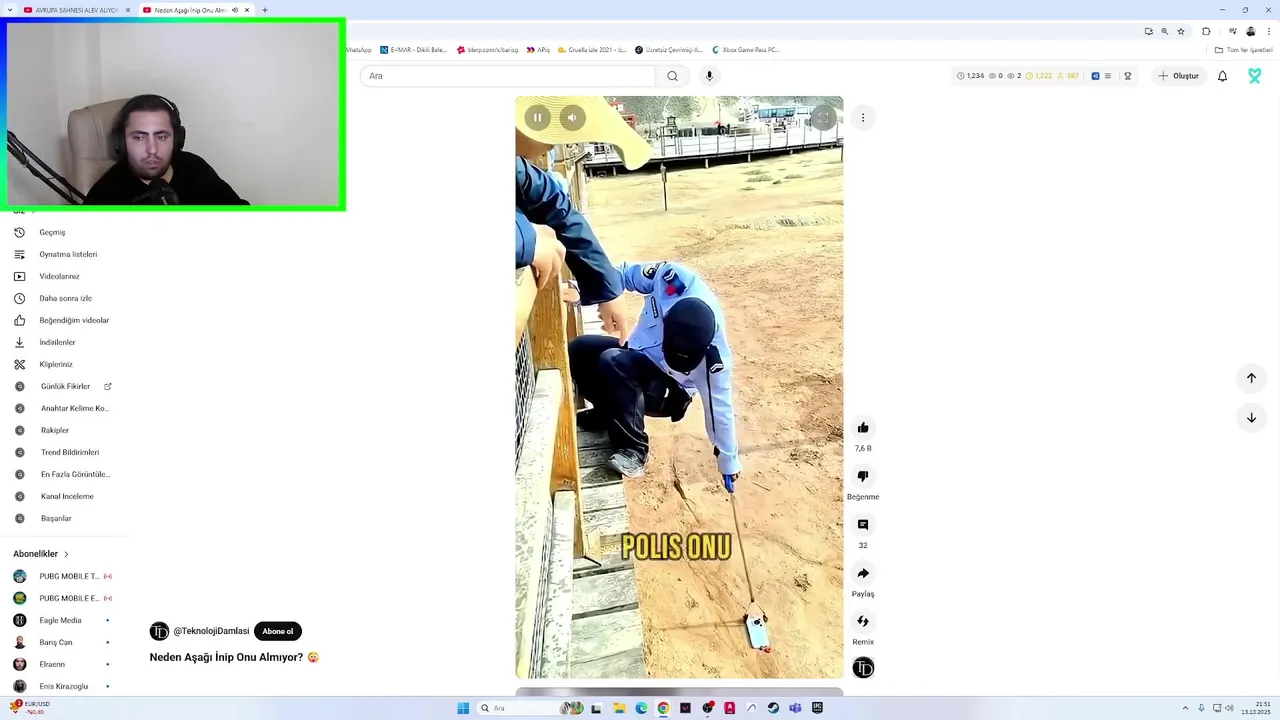Open Cruella izle 2021 bookmark
Image resolution: width=1280 pixels, height=720 pixels.
point(593,49)
